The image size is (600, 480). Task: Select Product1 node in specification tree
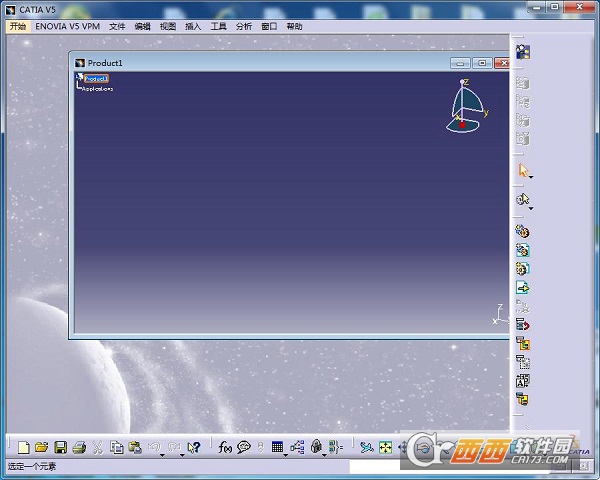96,78
